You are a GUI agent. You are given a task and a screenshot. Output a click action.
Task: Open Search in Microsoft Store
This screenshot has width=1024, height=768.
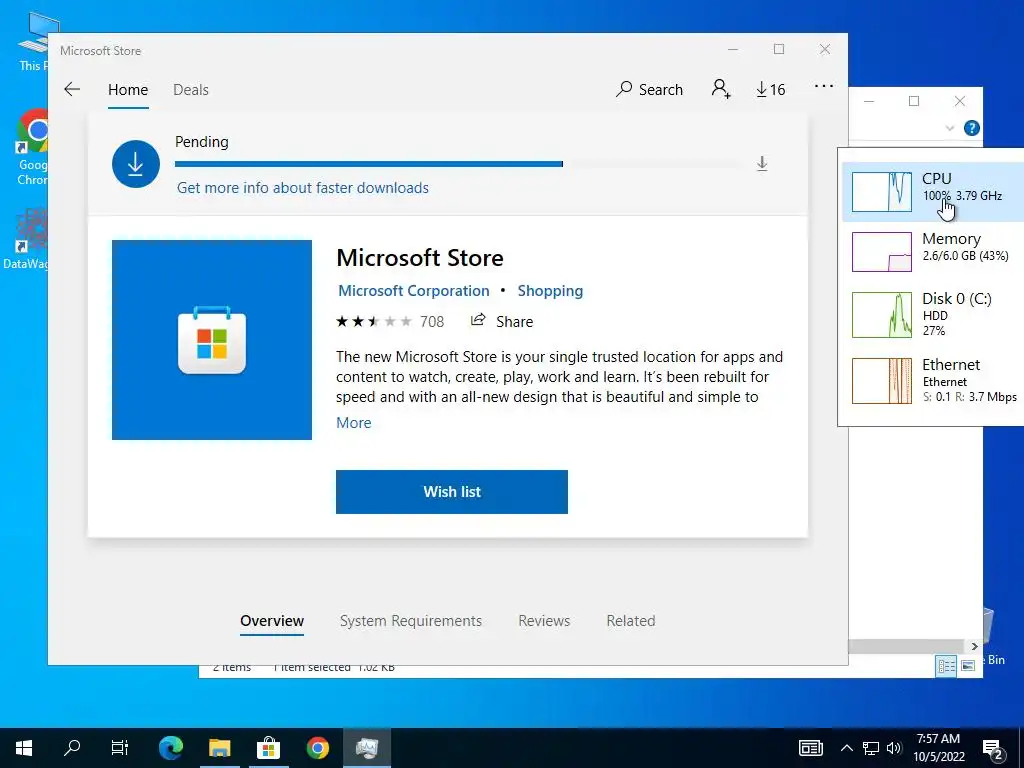(x=649, y=89)
